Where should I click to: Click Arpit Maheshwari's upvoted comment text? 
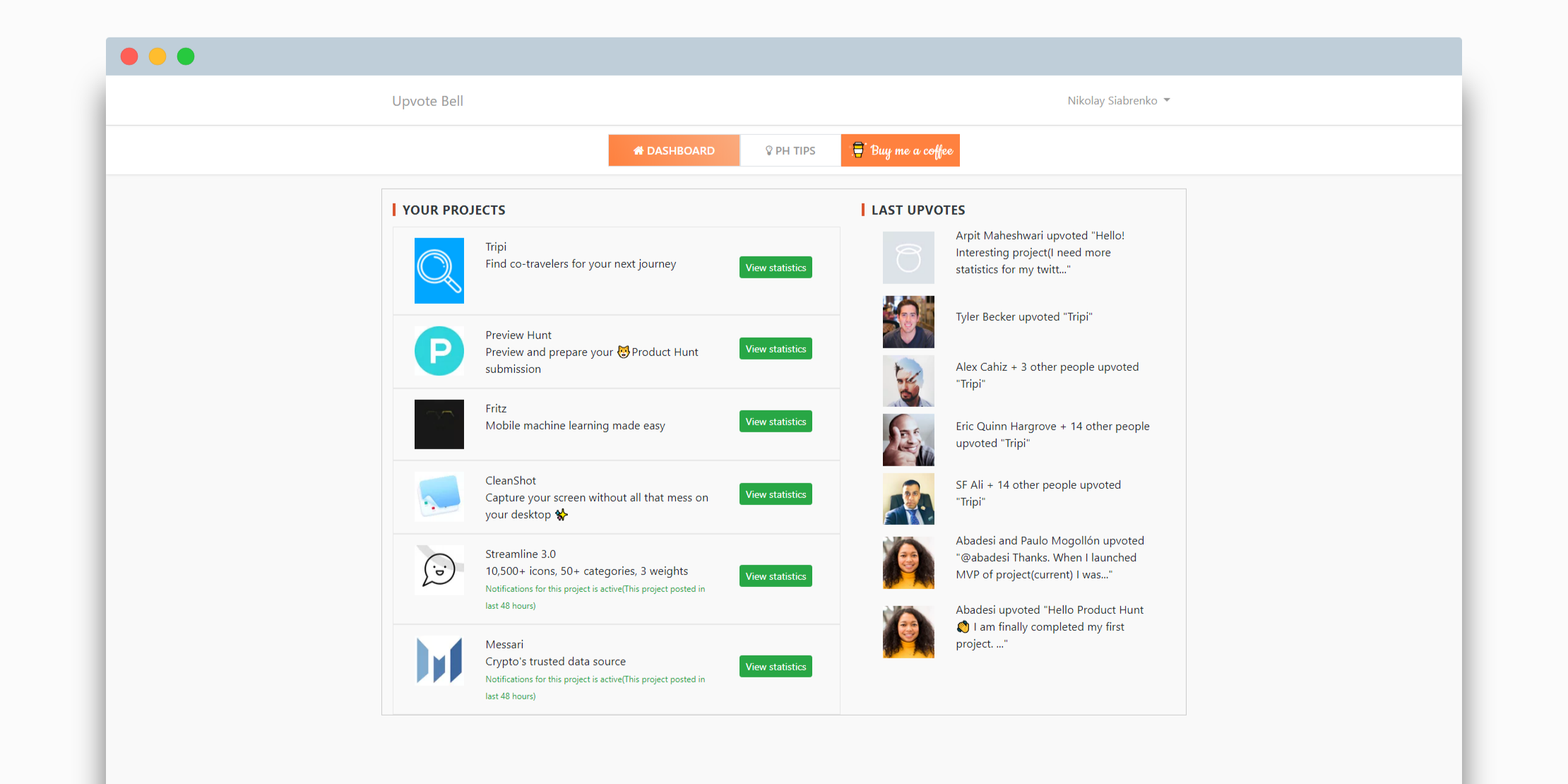tap(1040, 252)
